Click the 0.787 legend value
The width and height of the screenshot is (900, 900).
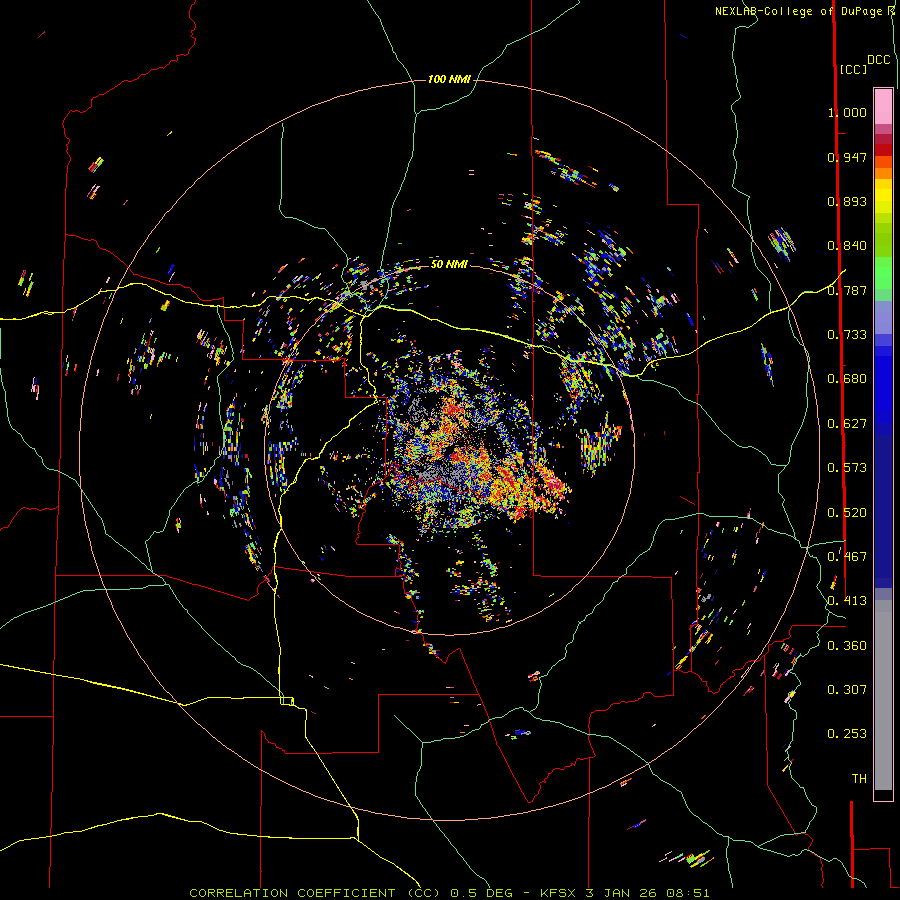[x=847, y=290]
